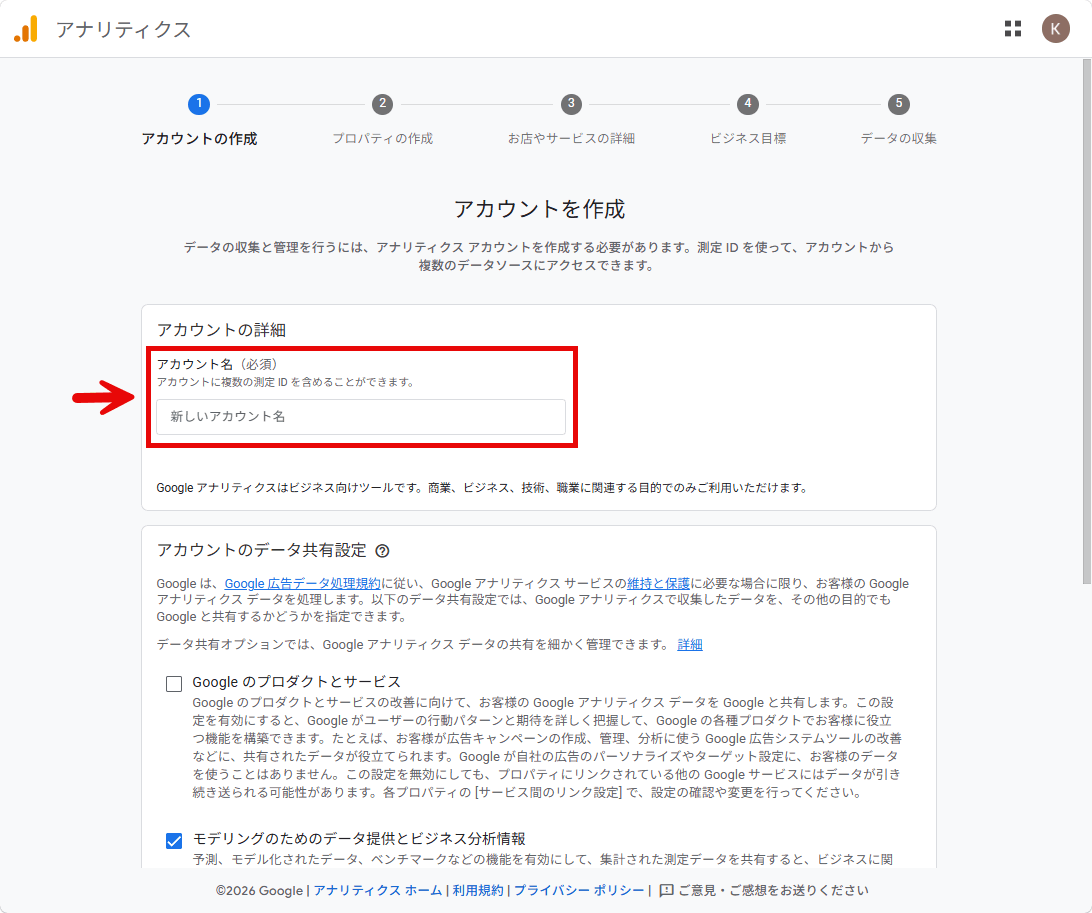Viewport: 1092px width, 913px height.
Task: Focus the 新しいアカウント名 input field
Action: click(361, 416)
